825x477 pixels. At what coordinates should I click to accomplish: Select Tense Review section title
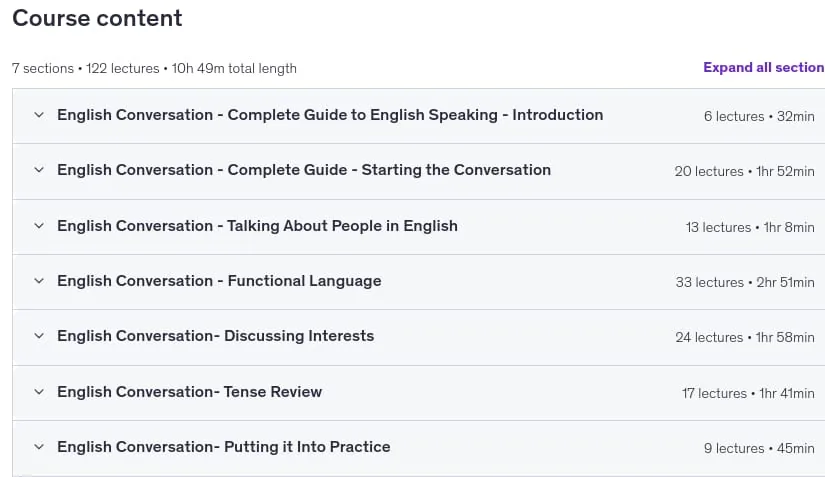point(189,392)
